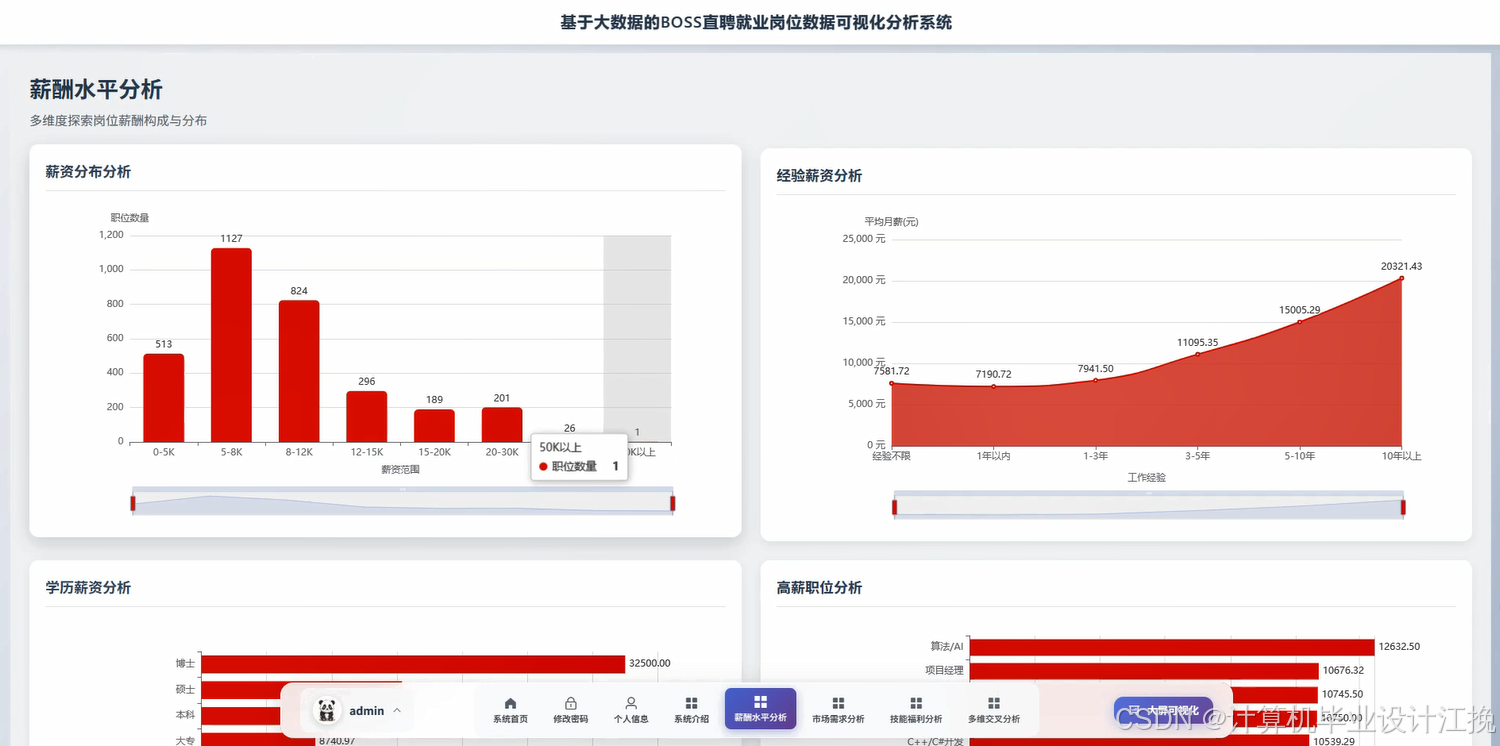Click the 5-10年 data point 15005.29
1500x746 pixels.
(x=1300, y=322)
